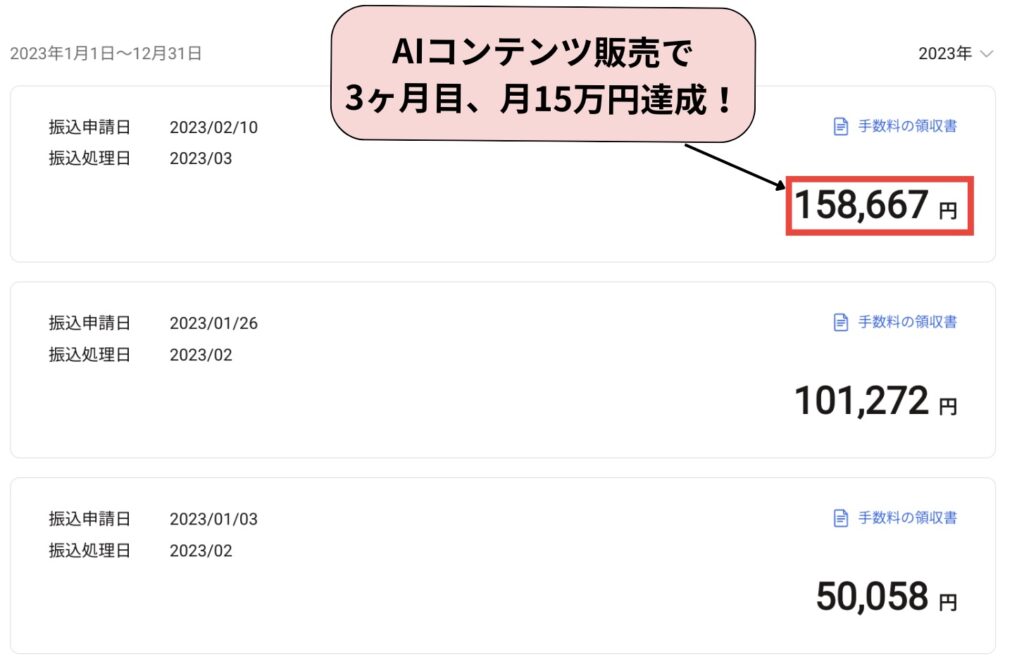
Task: Click 2023/02 processing date in 50,058 yen card
Action: pos(201,550)
